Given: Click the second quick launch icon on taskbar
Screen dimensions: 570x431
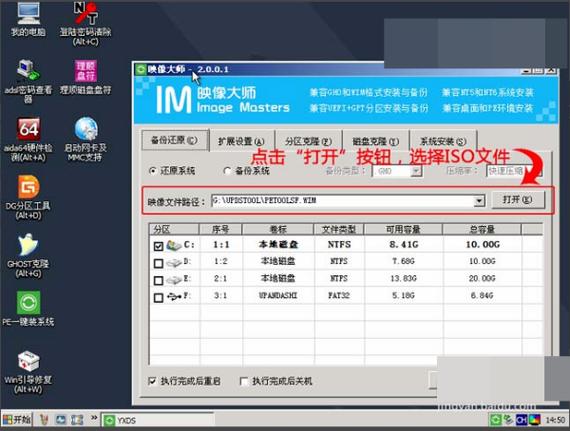Looking at the screenshot, I should click(60, 420).
